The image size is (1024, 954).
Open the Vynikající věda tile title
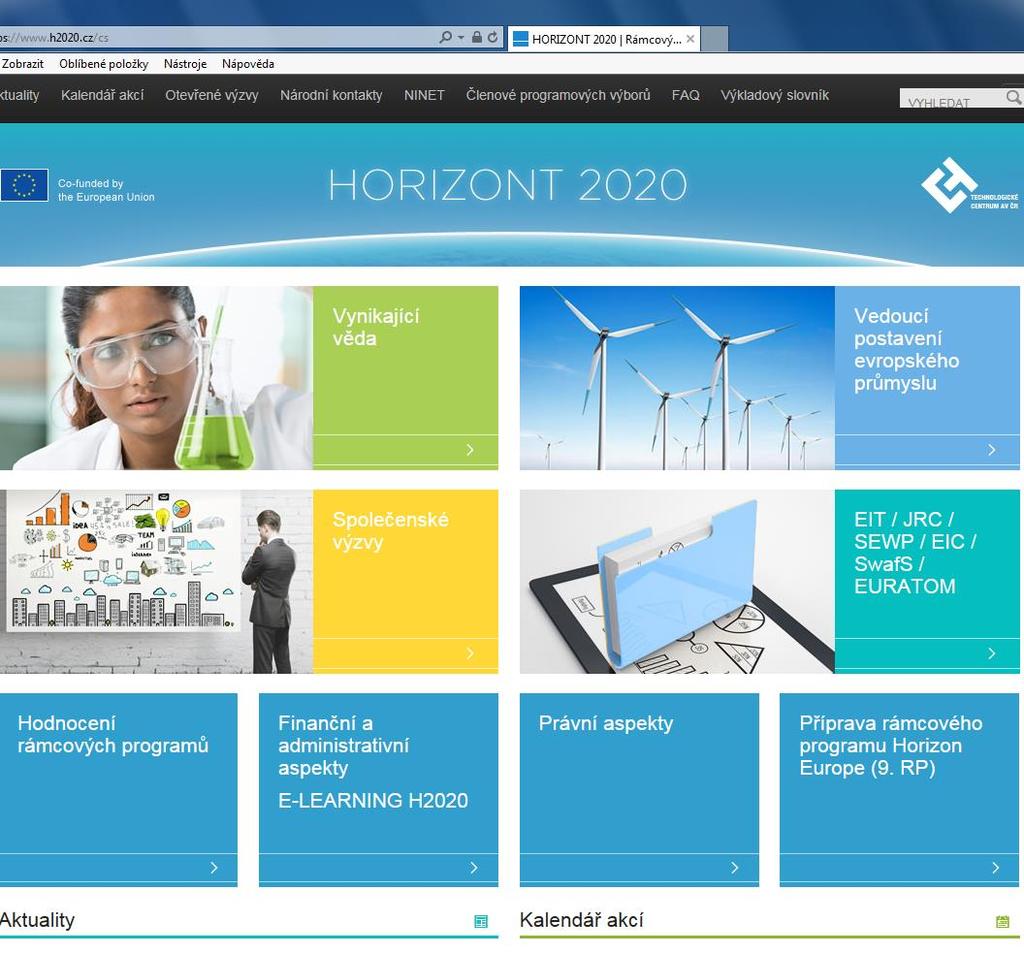pyautogui.click(x=376, y=327)
